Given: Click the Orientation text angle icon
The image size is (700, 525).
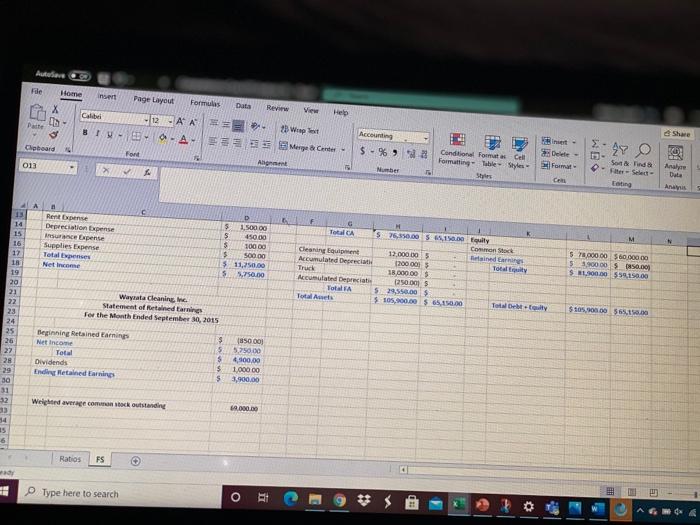Looking at the screenshot, I should tap(256, 127).
